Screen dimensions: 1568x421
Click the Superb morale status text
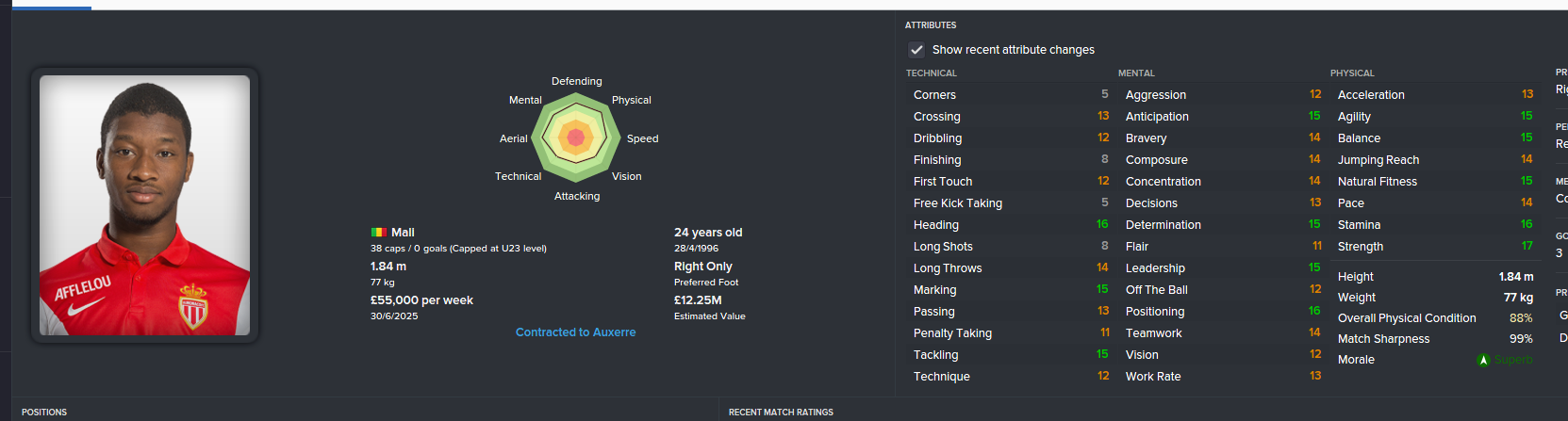click(1513, 360)
